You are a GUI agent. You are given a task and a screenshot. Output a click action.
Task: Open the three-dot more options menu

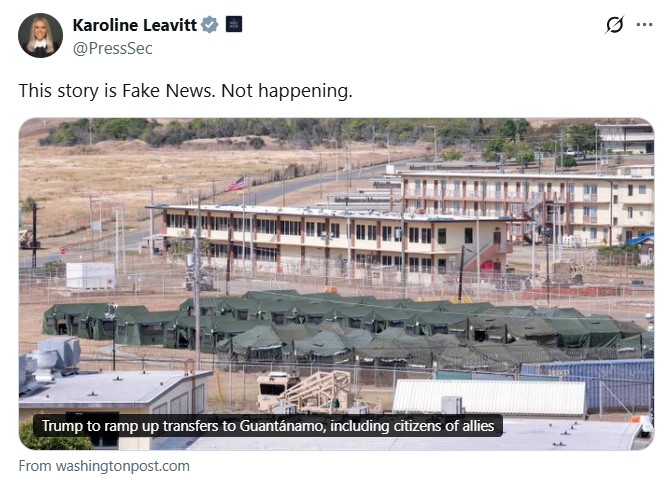click(x=644, y=25)
